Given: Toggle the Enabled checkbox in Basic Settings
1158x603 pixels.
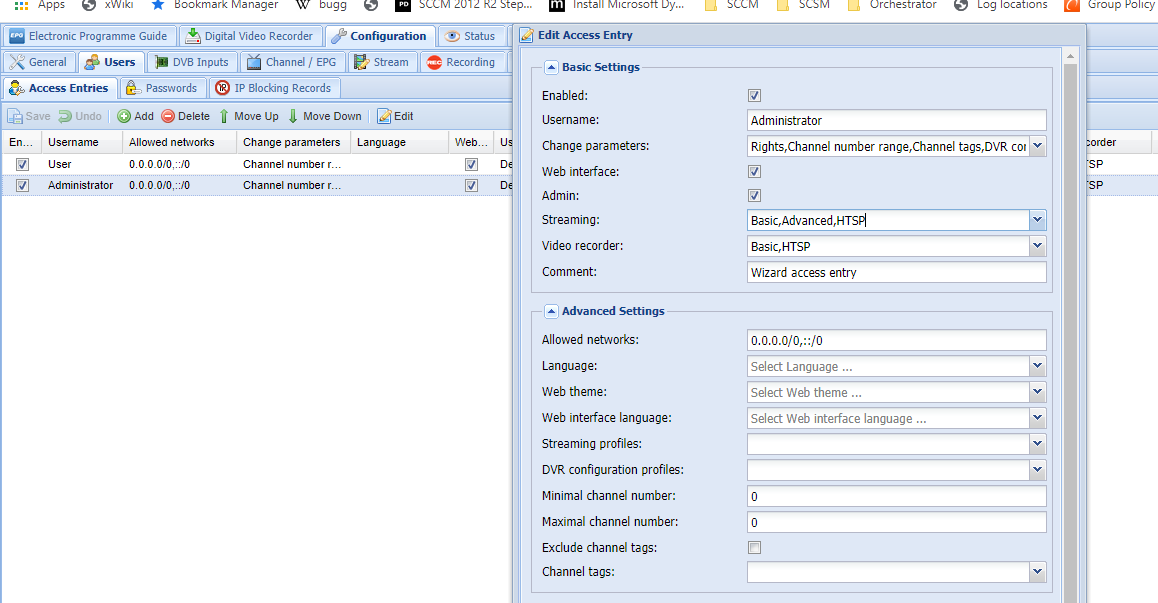Looking at the screenshot, I should (x=755, y=96).
